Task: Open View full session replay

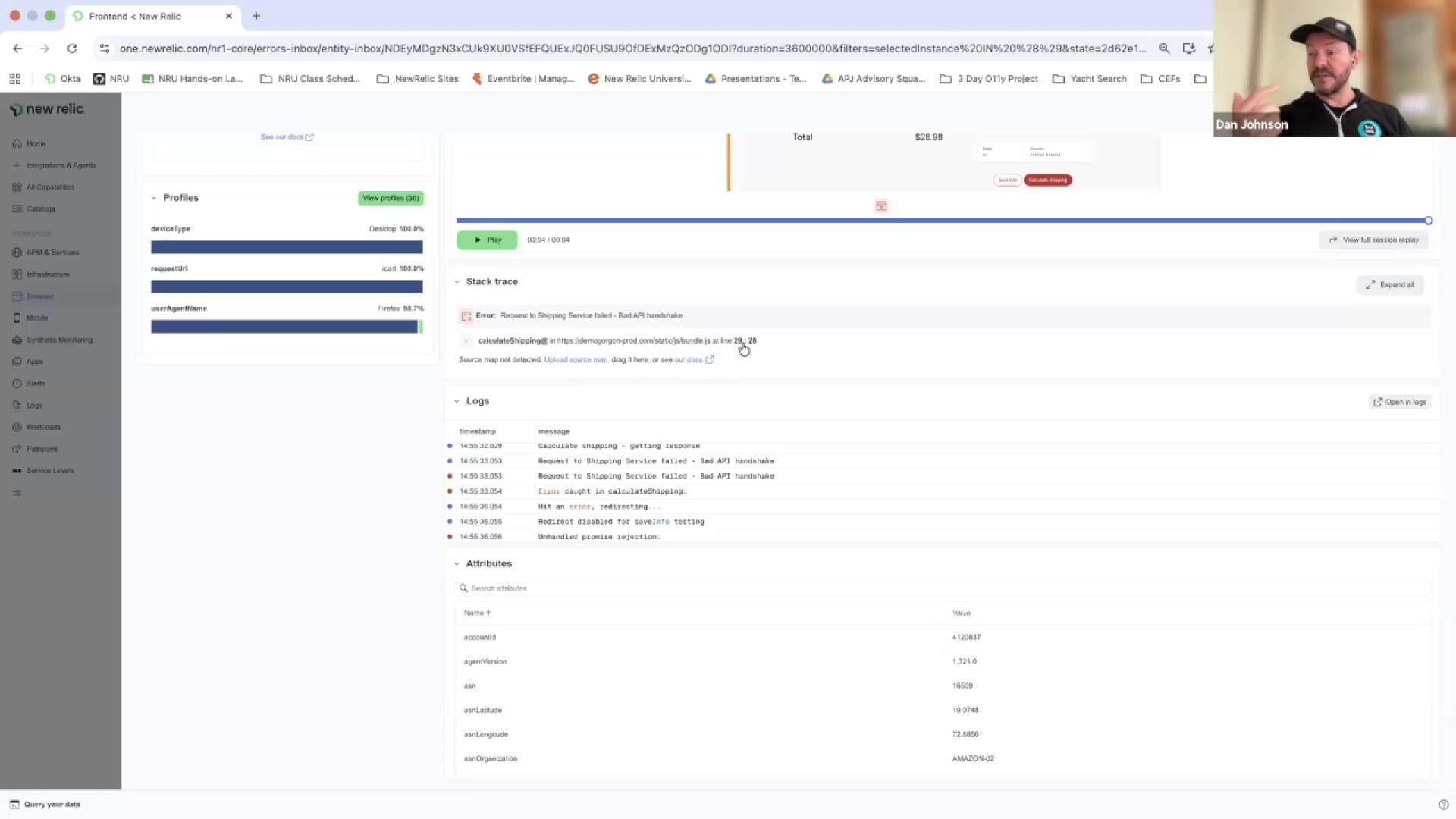Action: 1374,240
